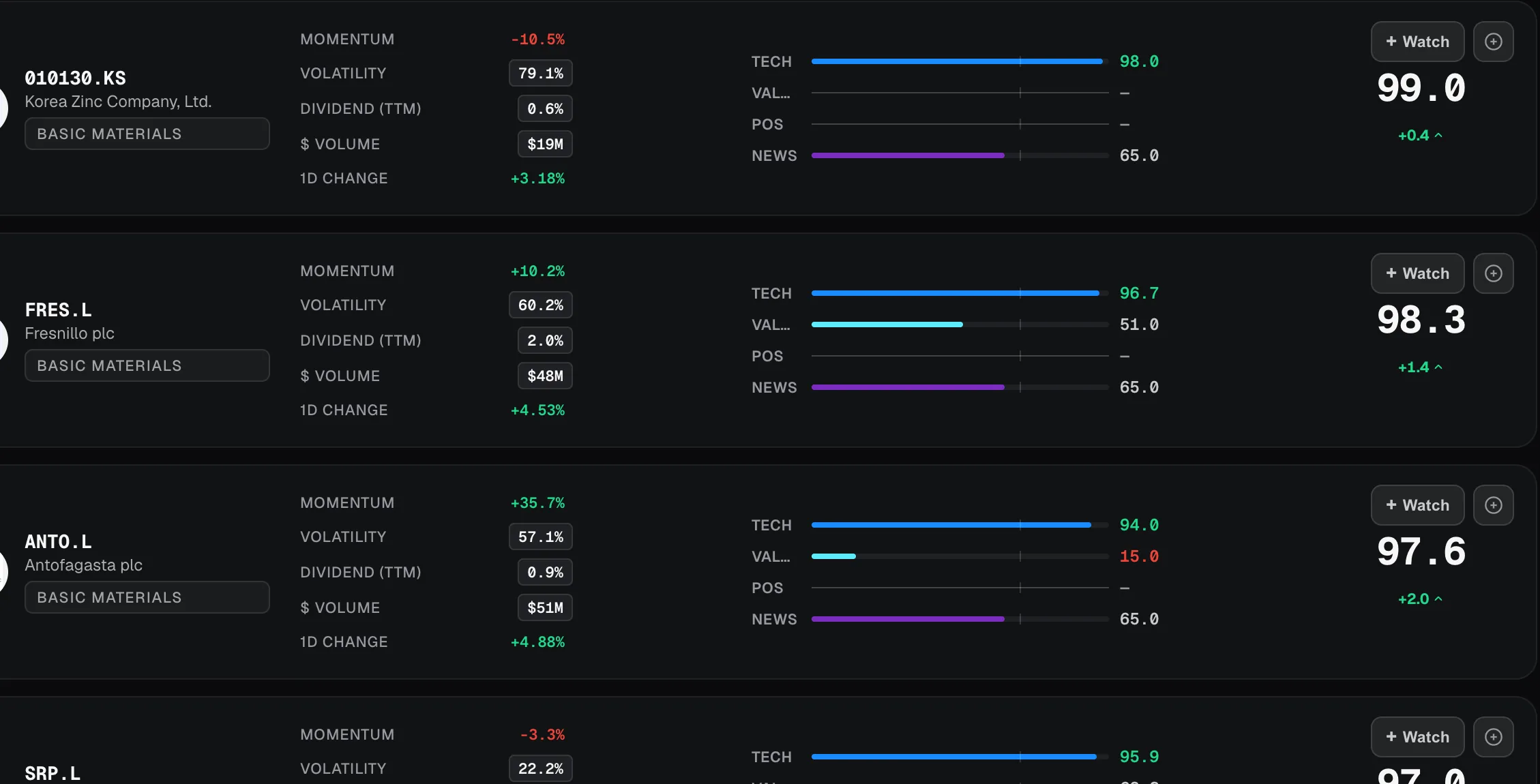Click the TECH score bar for FRES.L
This screenshot has width=1540, height=784.
click(x=960, y=293)
